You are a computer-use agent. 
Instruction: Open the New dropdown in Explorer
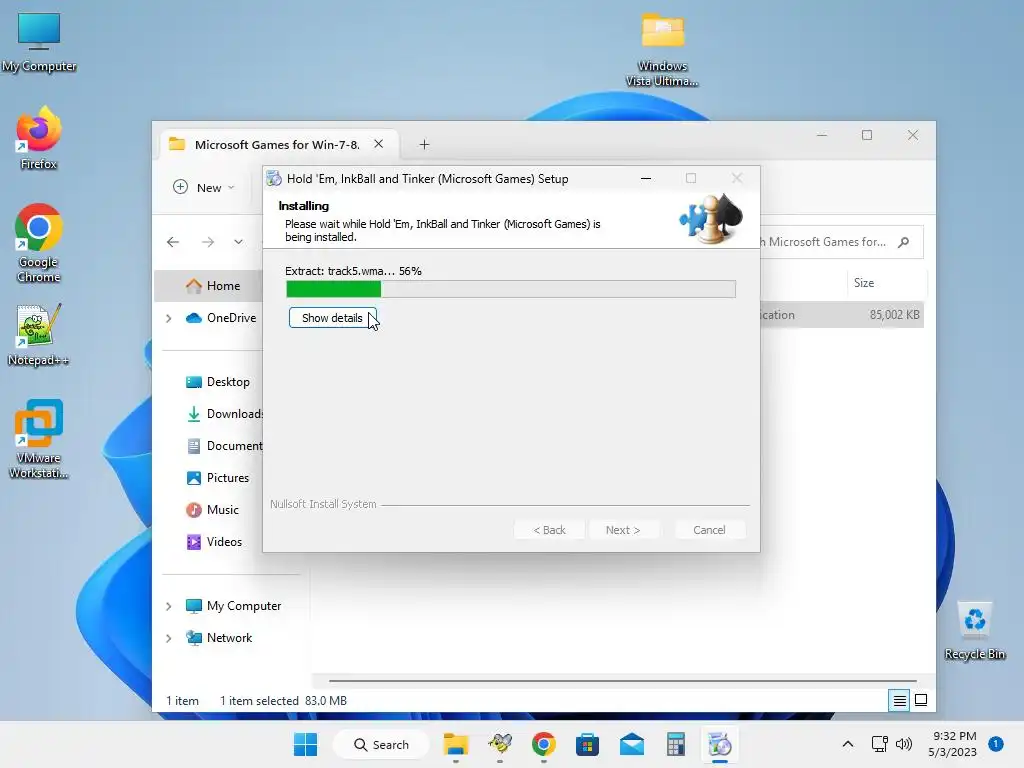click(x=204, y=187)
